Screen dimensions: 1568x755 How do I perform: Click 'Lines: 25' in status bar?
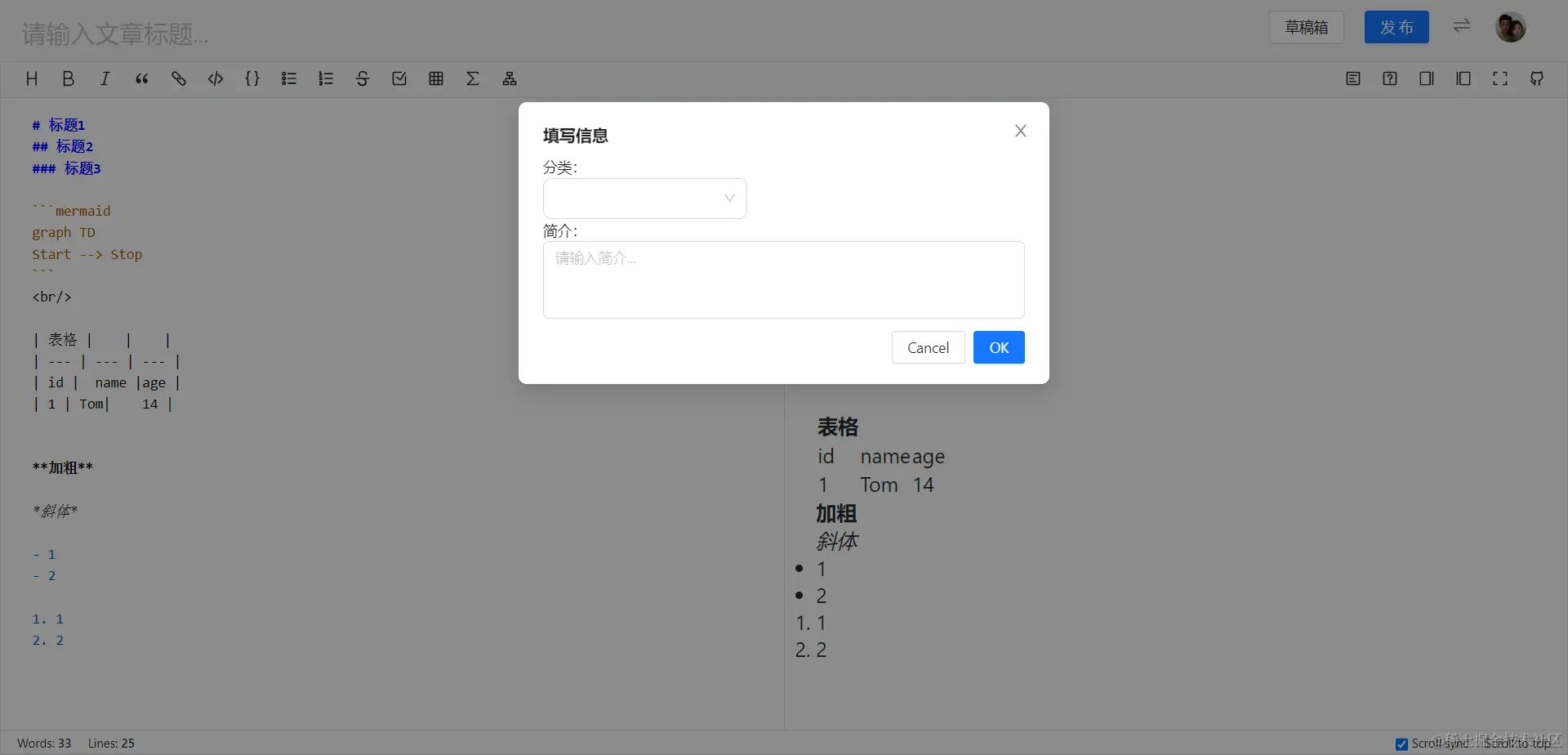coord(111,744)
